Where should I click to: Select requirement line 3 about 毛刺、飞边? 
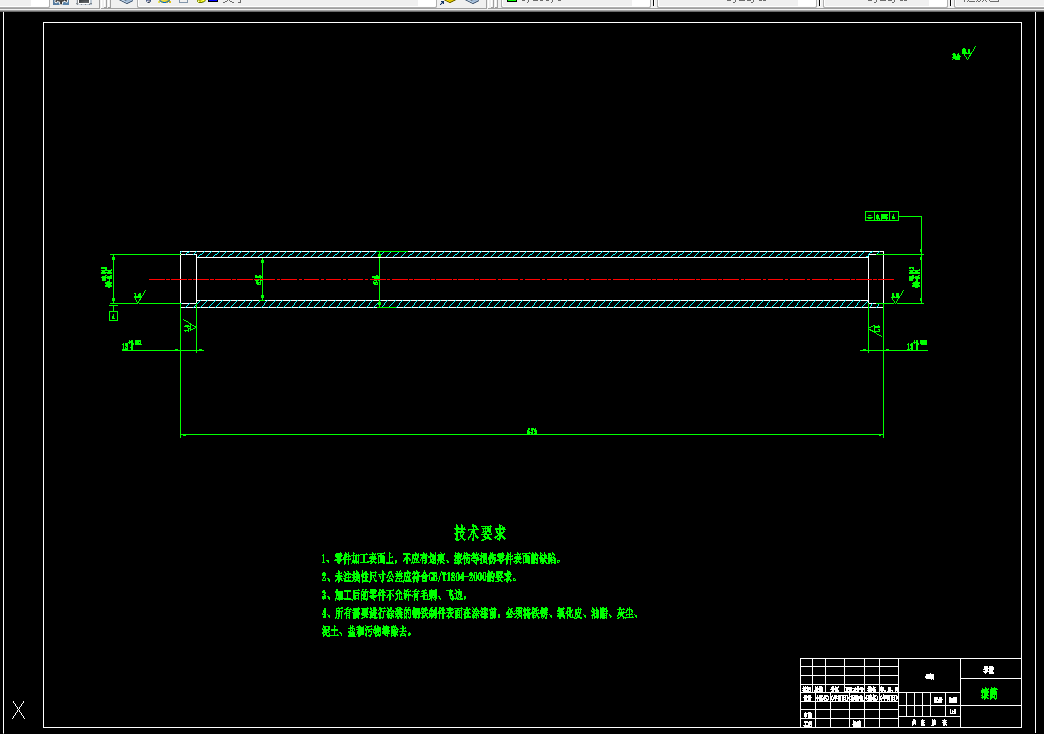point(395,595)
